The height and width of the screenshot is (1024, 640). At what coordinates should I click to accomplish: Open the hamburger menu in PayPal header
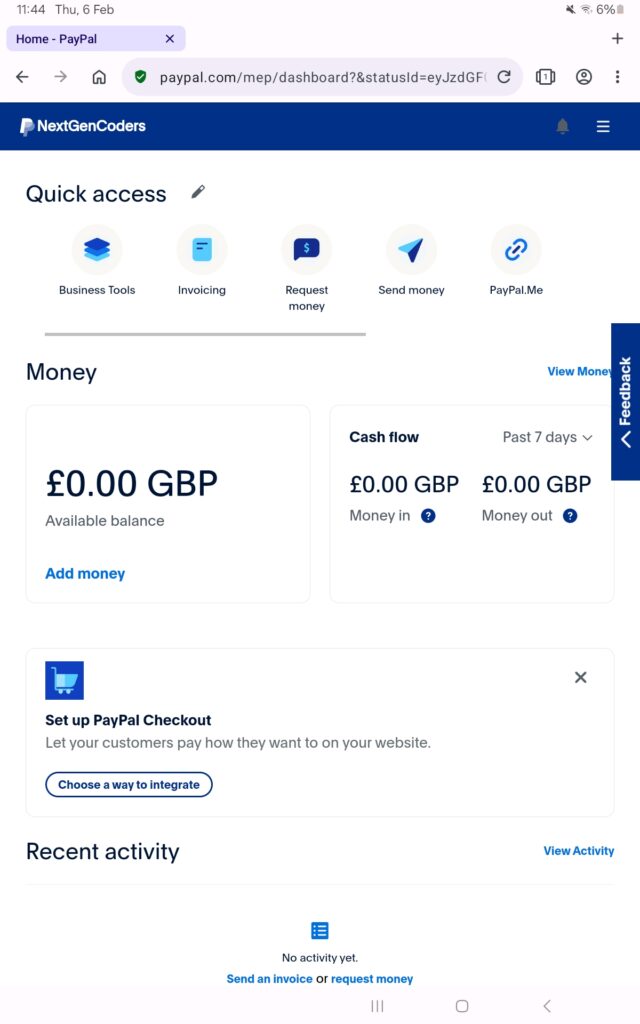pos(603,126)
